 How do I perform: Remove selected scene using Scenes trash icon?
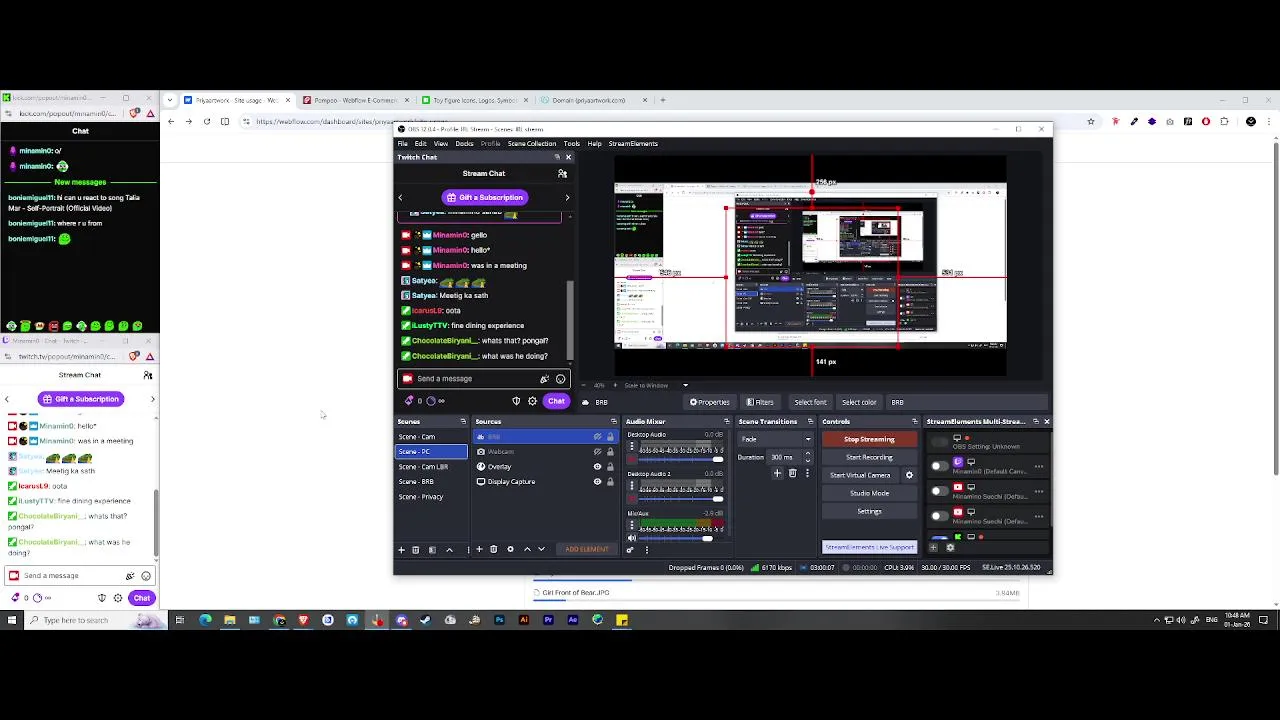416,549
